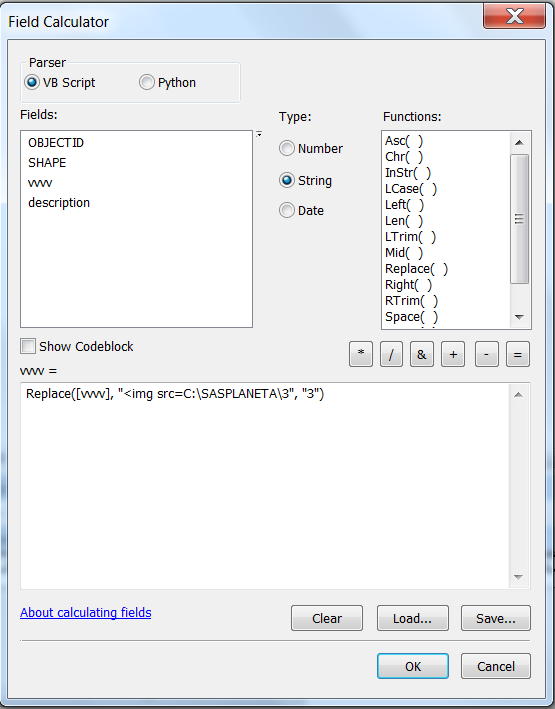Viewport: 555px width, 709px height.
Task: Click the Functions list down arrow
Action: [519, 317]
